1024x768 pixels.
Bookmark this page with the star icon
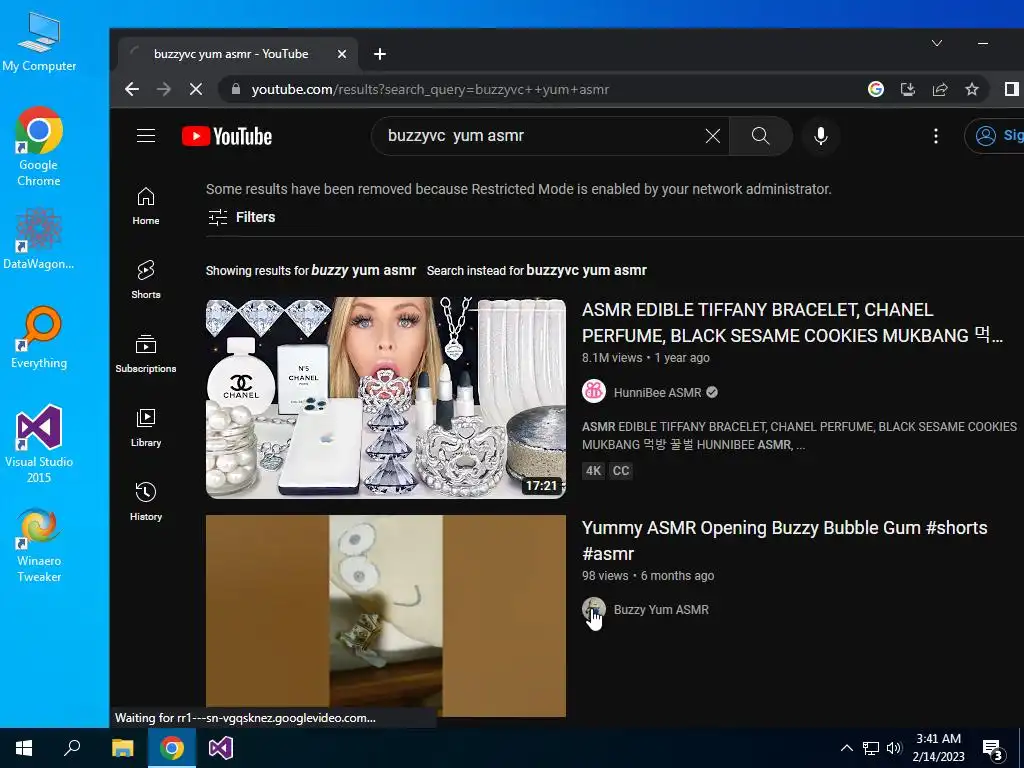pyautogui.click(x=972, y=89)
